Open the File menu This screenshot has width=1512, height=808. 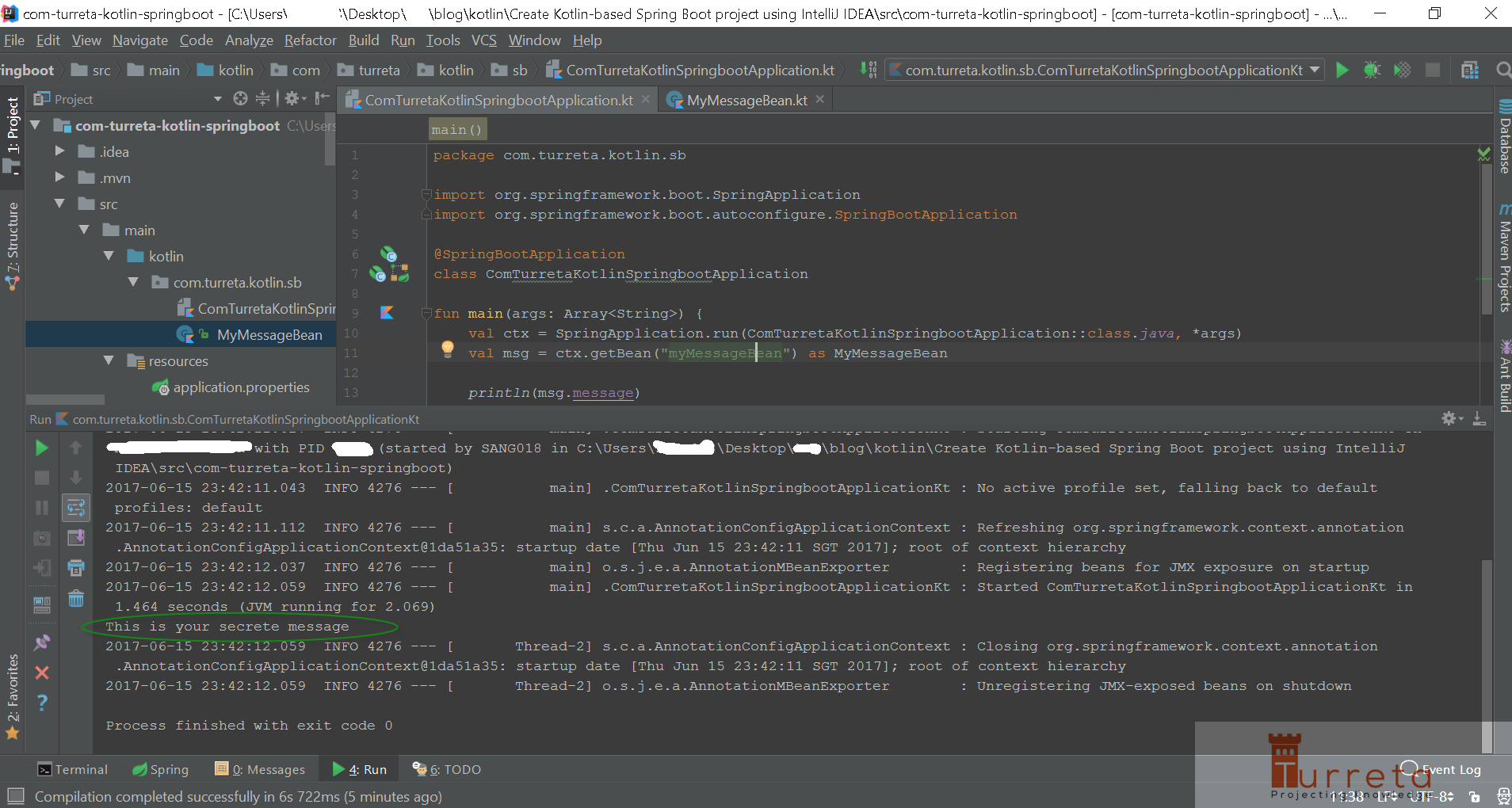(x=14, y=40)
